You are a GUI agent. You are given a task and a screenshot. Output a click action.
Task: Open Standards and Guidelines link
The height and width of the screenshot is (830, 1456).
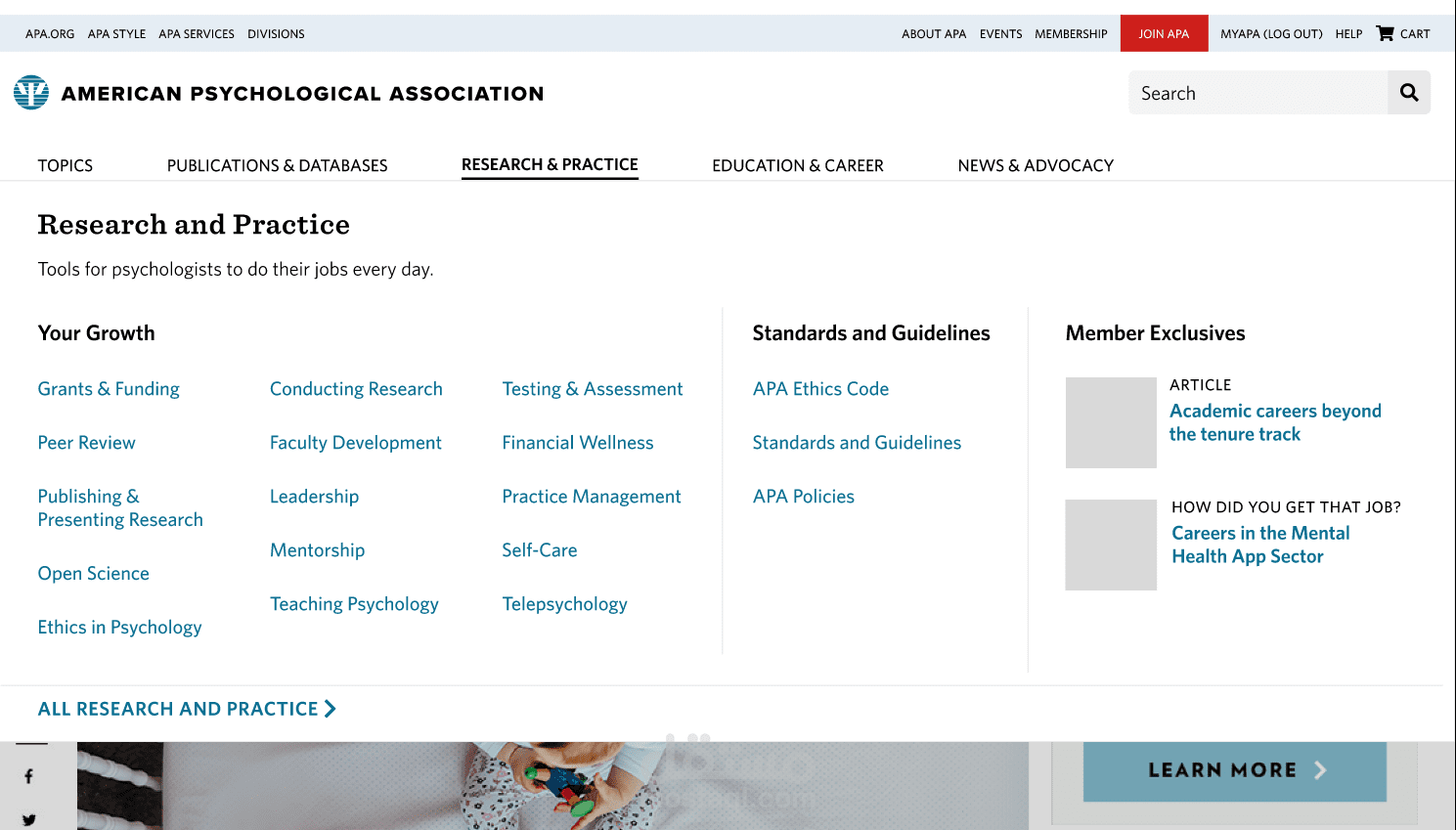pos(857,443)
